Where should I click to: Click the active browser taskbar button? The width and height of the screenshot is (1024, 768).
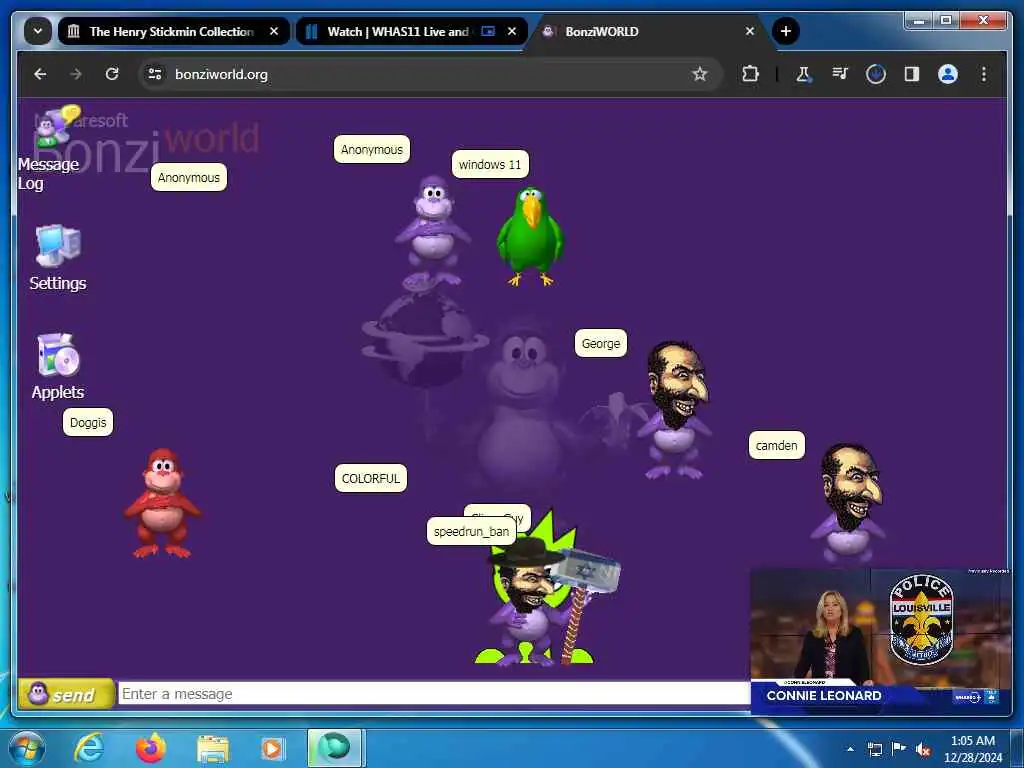(334, 748)
